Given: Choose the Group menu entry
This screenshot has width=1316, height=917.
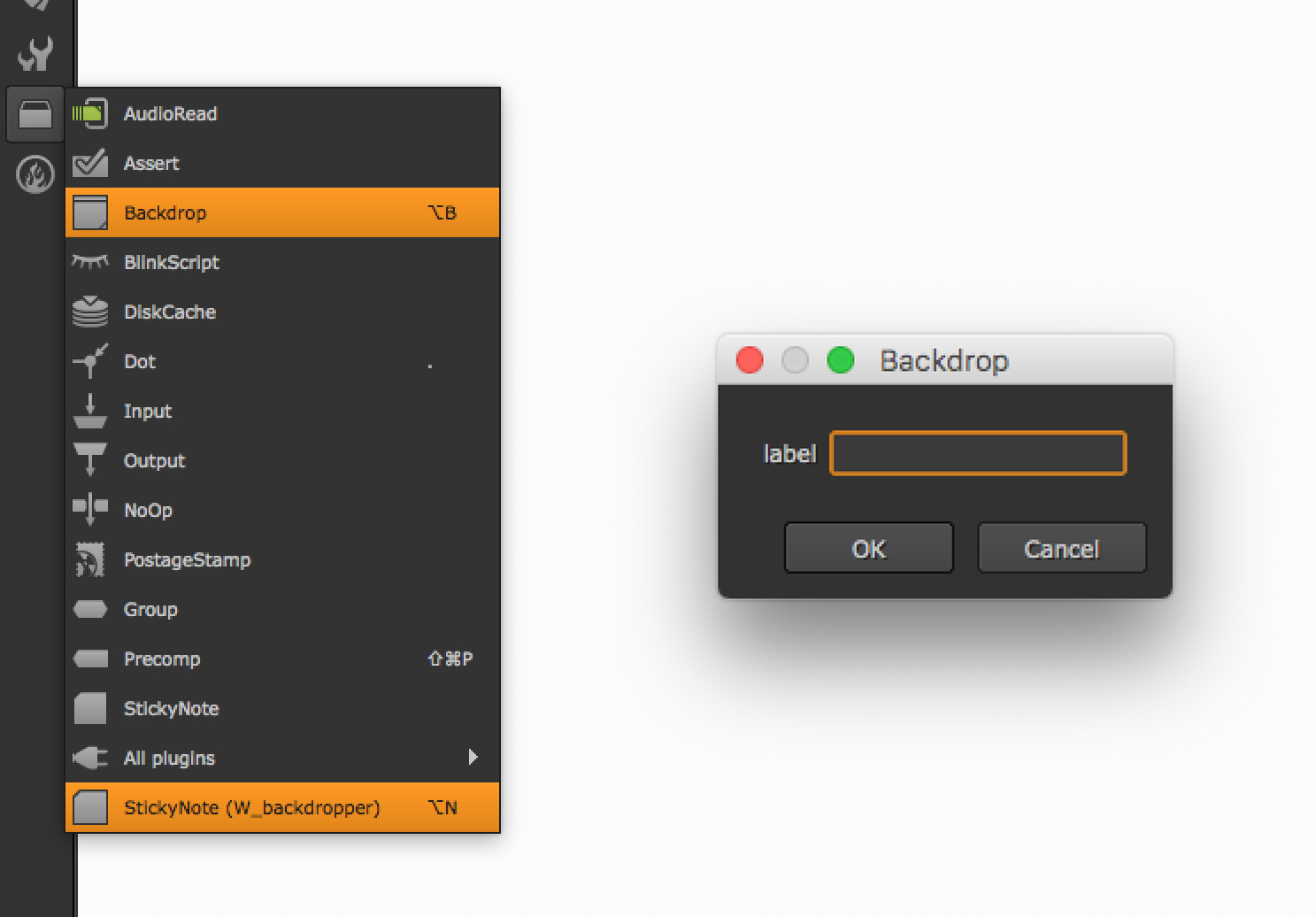Looking at the screenshot, I should pyautogui.click(x=150, y=609).
